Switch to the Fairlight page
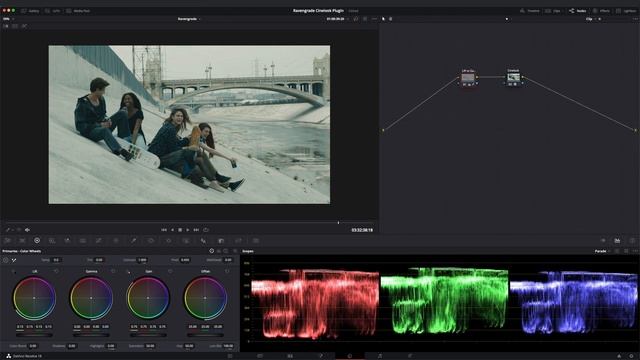 (x=380, y=356)
